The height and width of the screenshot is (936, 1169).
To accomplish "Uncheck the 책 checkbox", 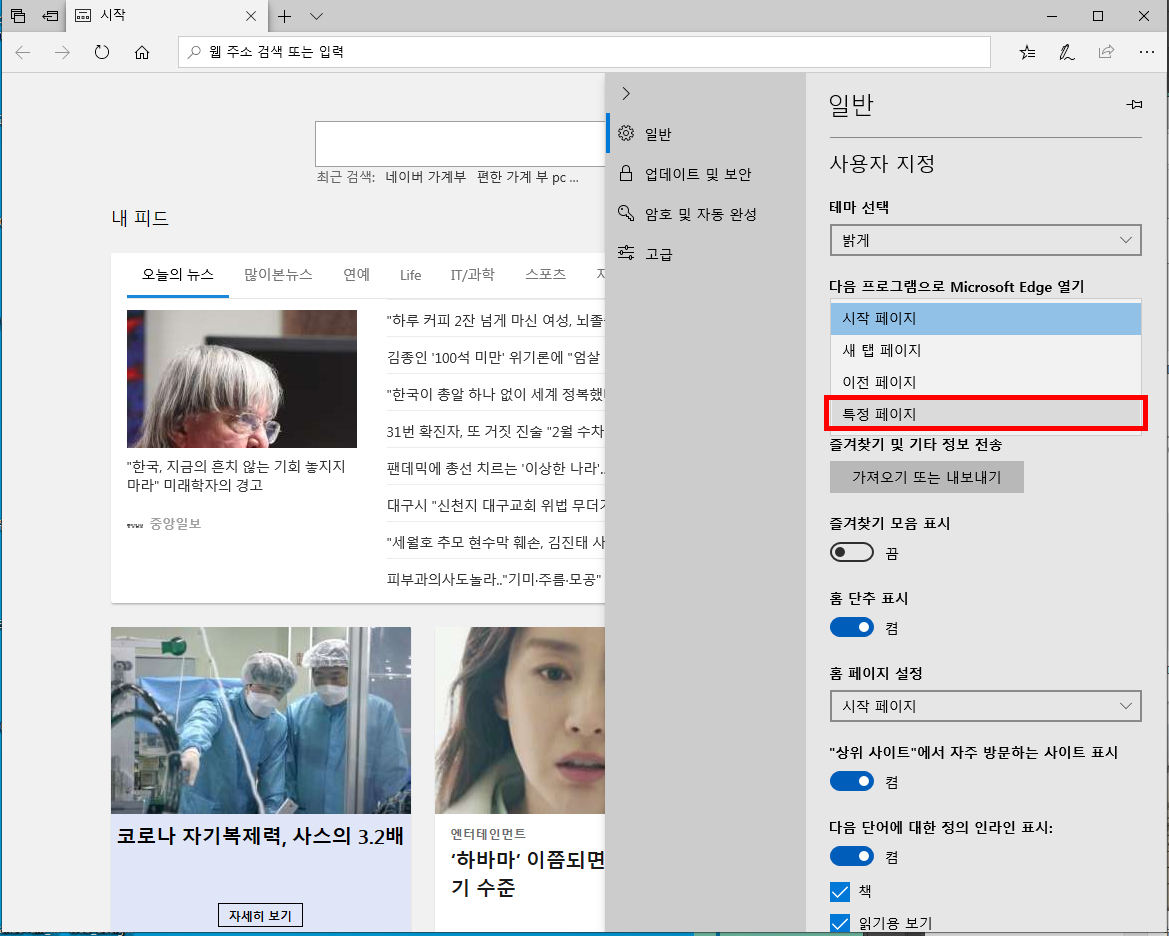I will coord(839,891).
